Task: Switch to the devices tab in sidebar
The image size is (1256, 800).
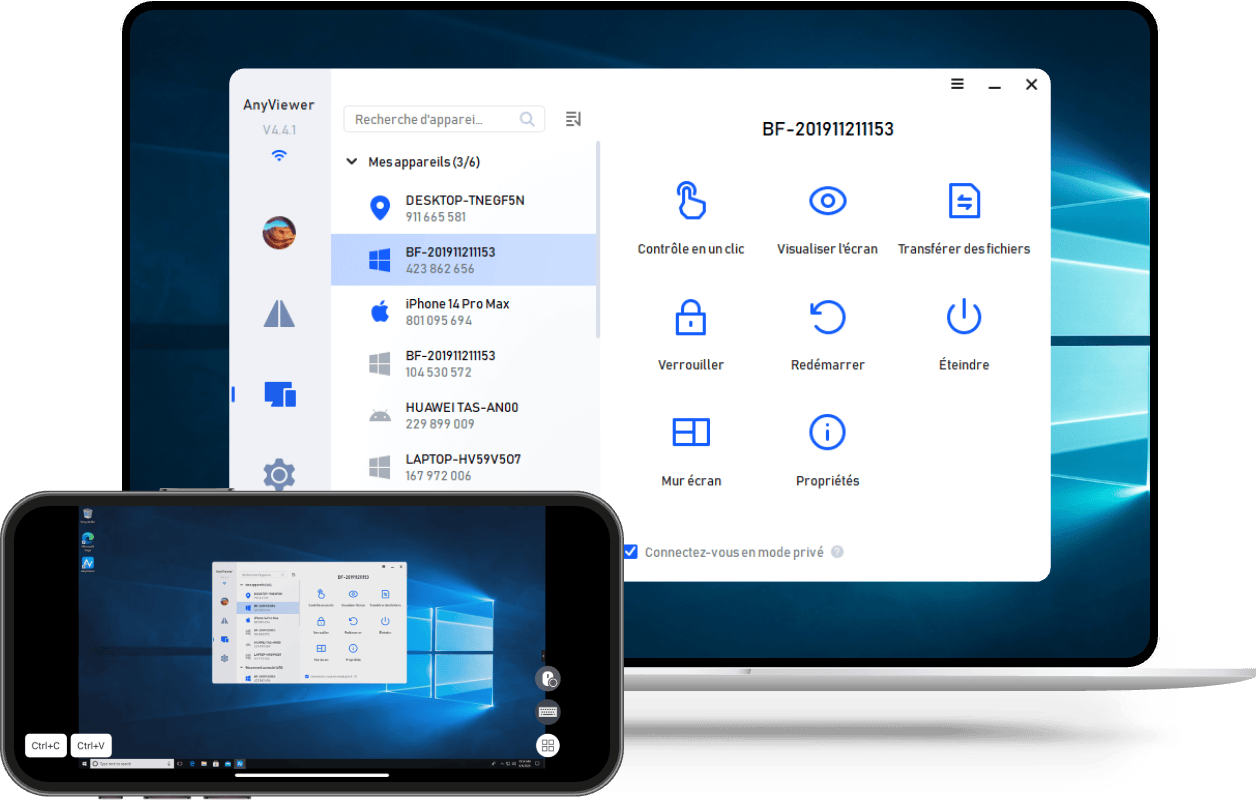Action: point(279,394)
